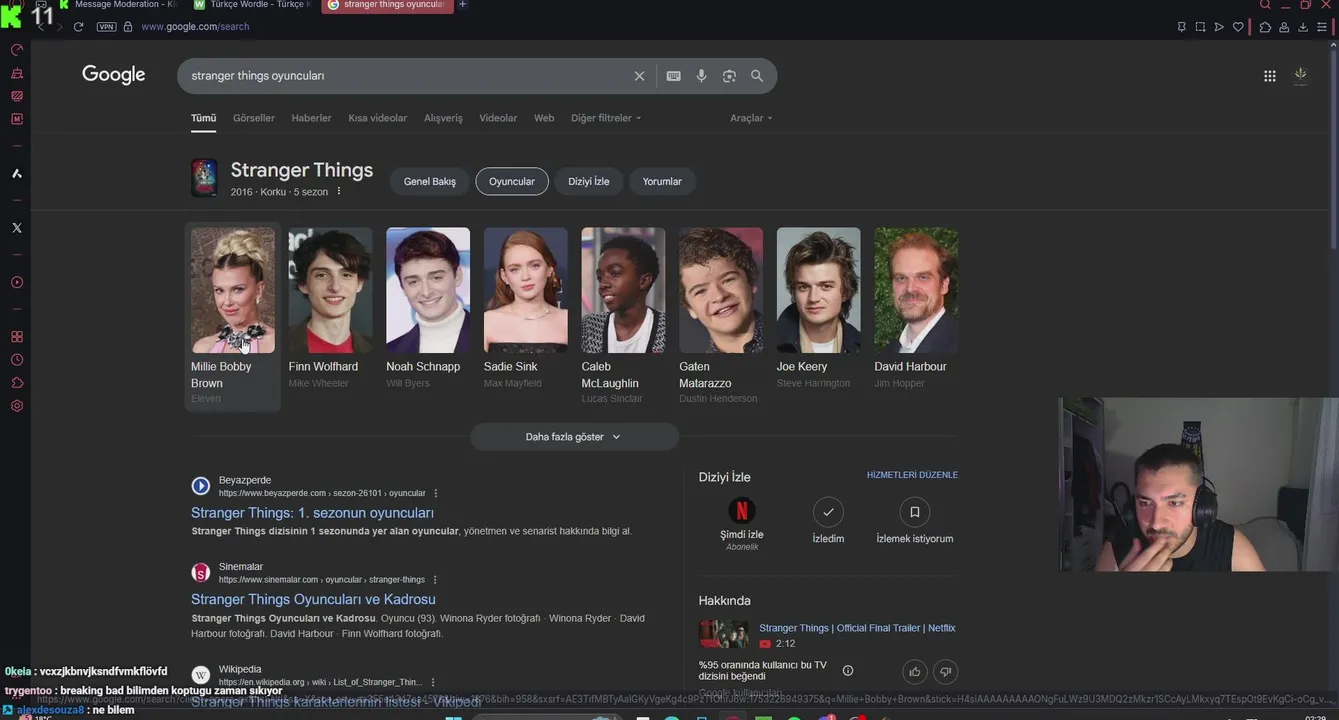Select the Görseller search filter
1339x720 pixels.
click(x=254, y=118)
